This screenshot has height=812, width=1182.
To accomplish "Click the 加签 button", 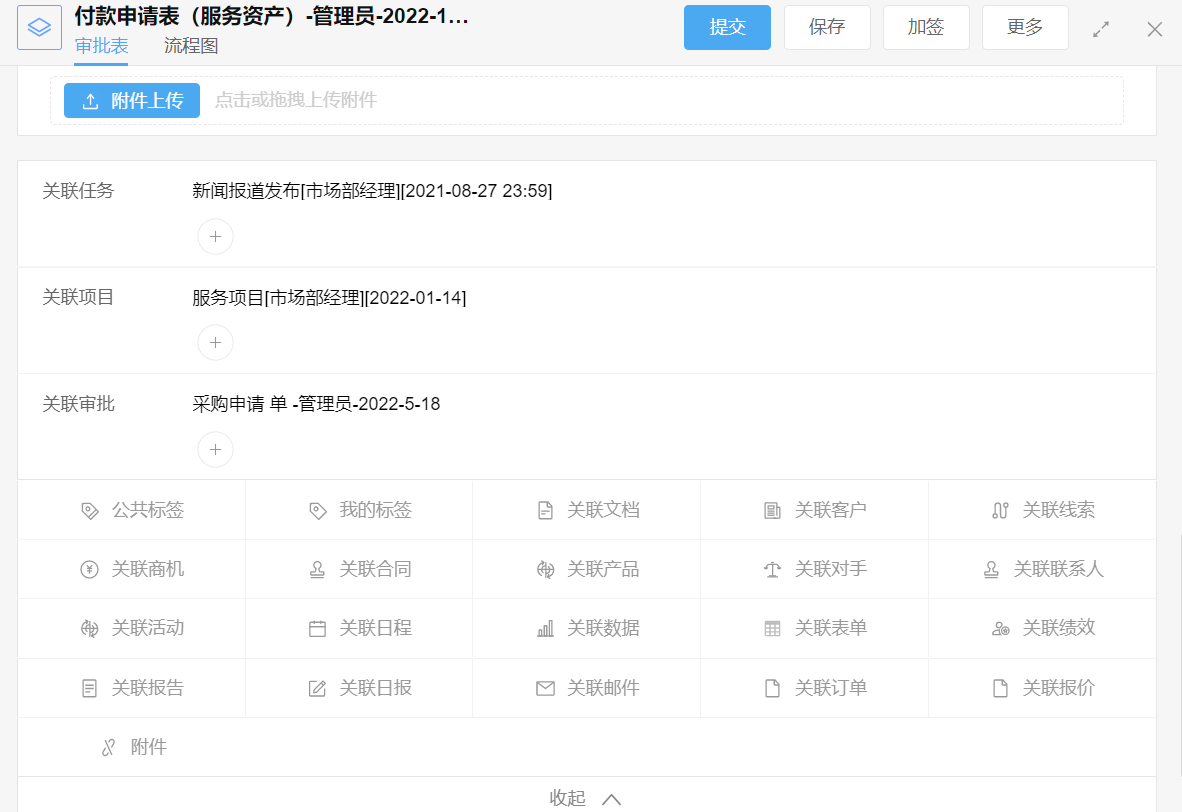I will (926, 28).
